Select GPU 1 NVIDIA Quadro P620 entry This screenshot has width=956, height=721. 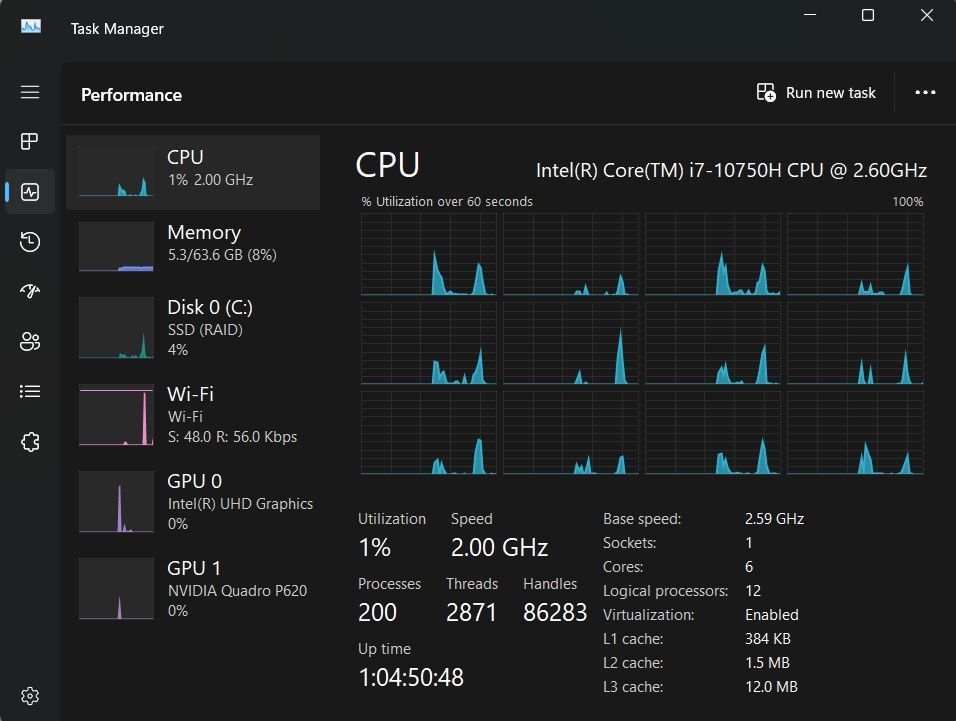tap(193, 589)
